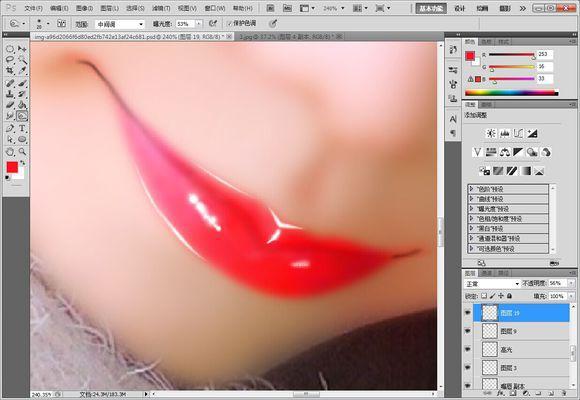Select the Paint Bucket tool
580x400 pixels.
[x=22, y=105]
